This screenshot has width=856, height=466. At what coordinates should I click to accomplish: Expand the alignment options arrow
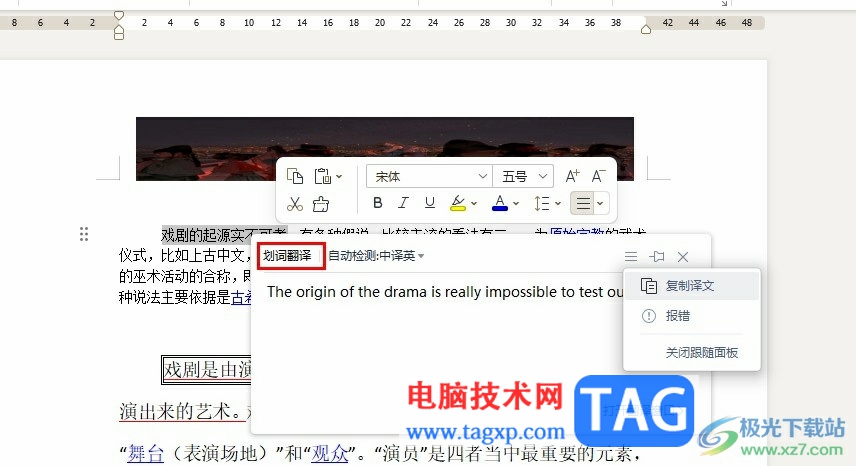pyautogui.click(x=600, y=204)
